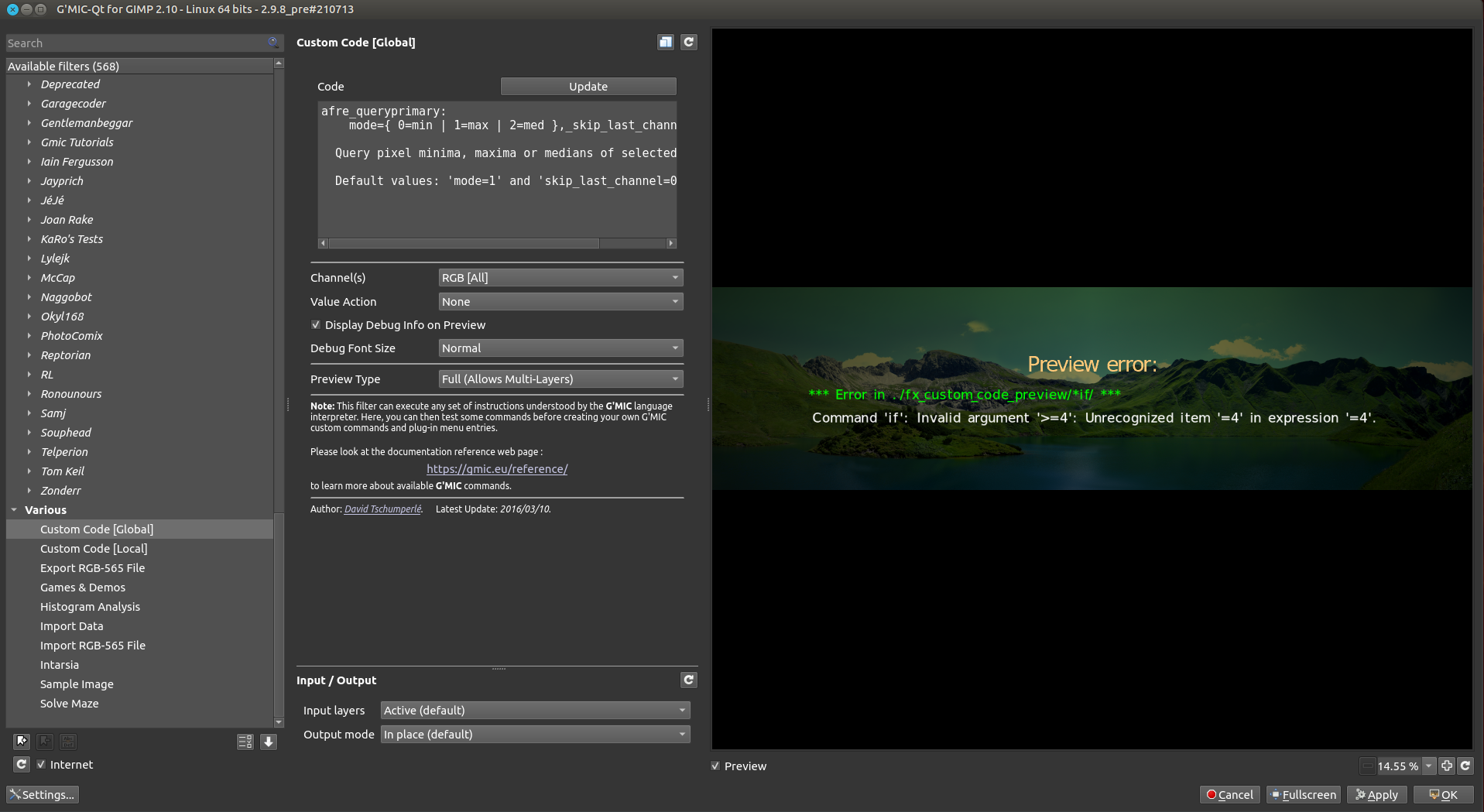This screenshot has width=1484, height=812.
Task: Toggle the Internet checkbox
Action: [42, 765]
